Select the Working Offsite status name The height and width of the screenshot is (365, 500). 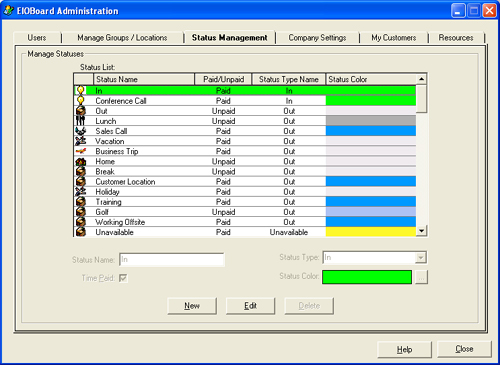[x=120, y=222]
